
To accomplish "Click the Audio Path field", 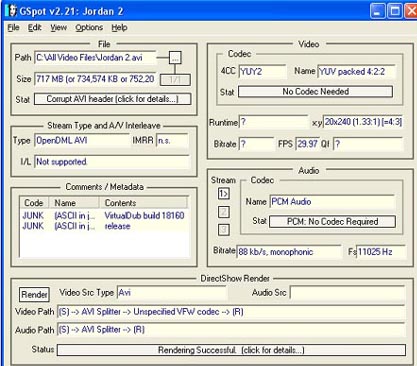I will click(231, 330).
